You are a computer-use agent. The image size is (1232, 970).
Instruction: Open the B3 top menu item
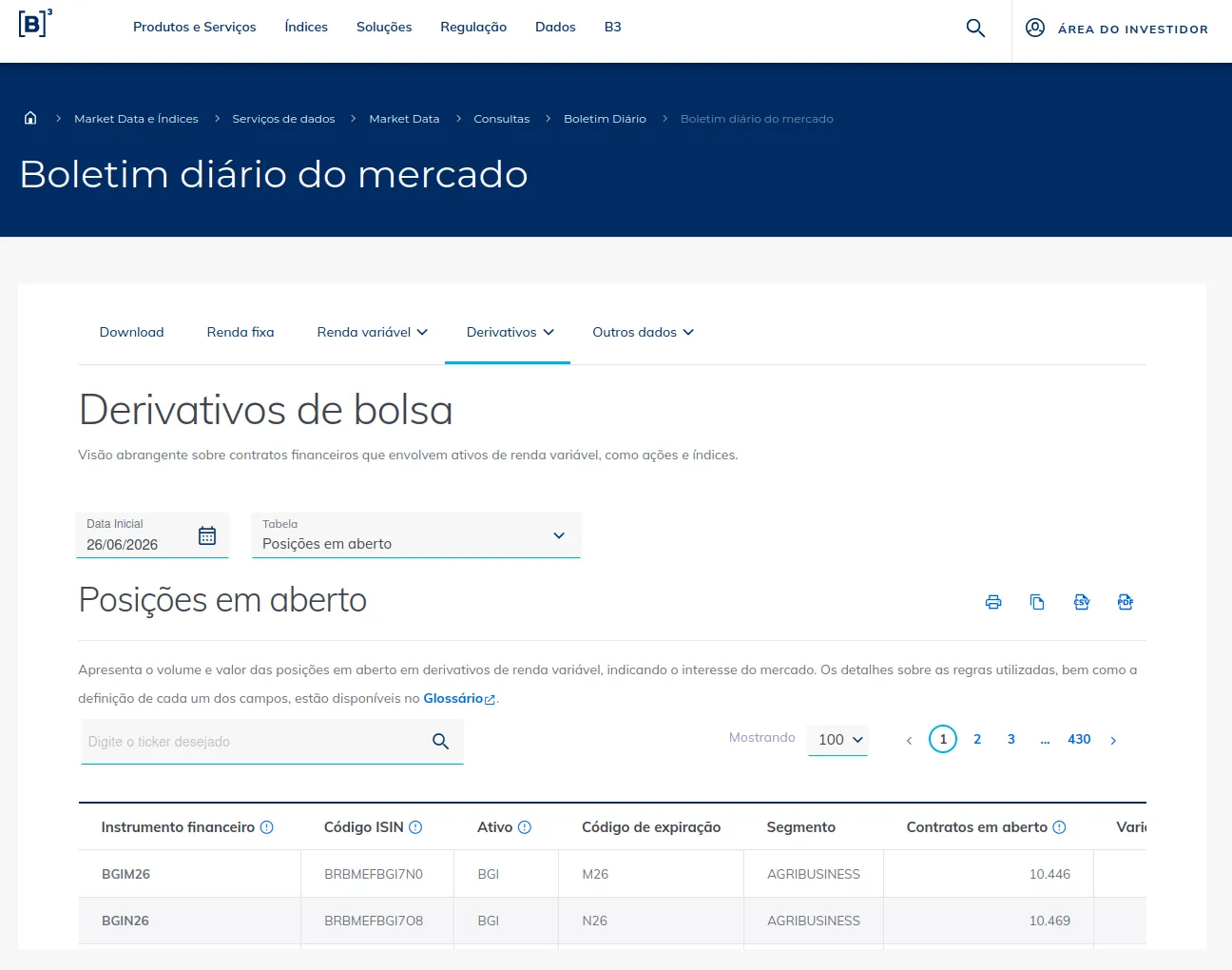coord(613,27)
